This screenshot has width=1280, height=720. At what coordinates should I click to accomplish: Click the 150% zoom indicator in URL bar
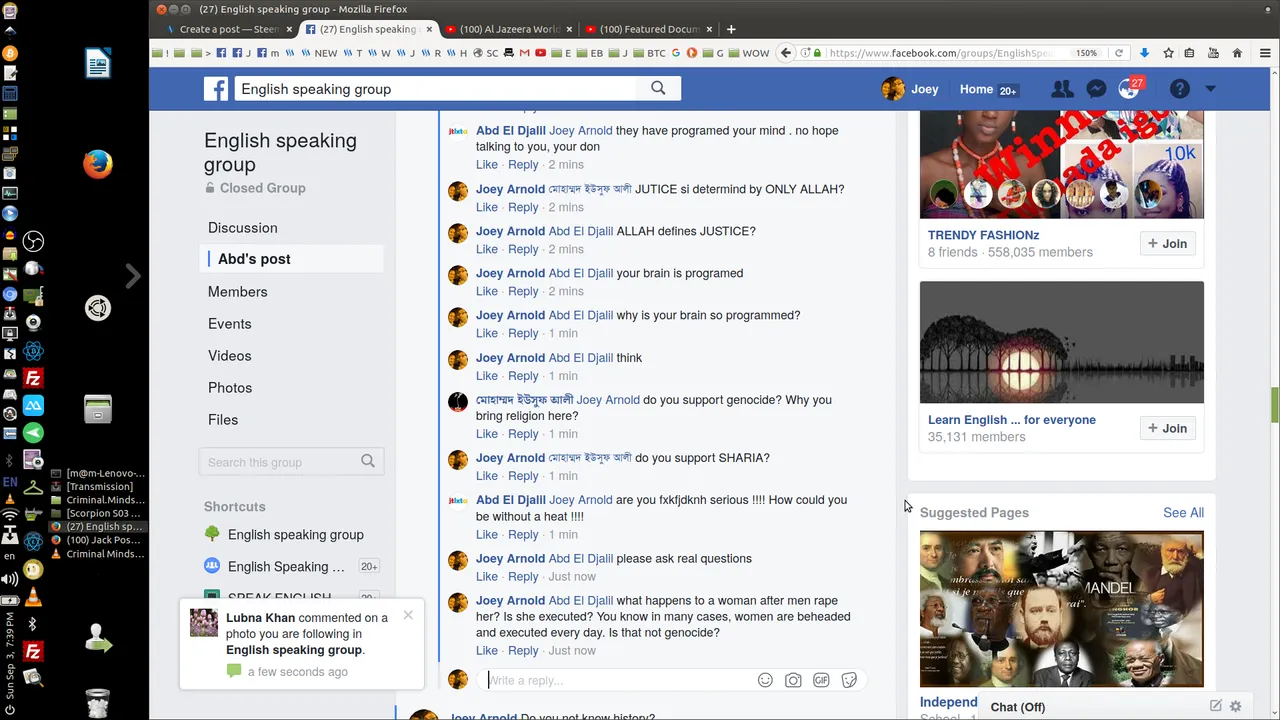(x=1086, y=53)
